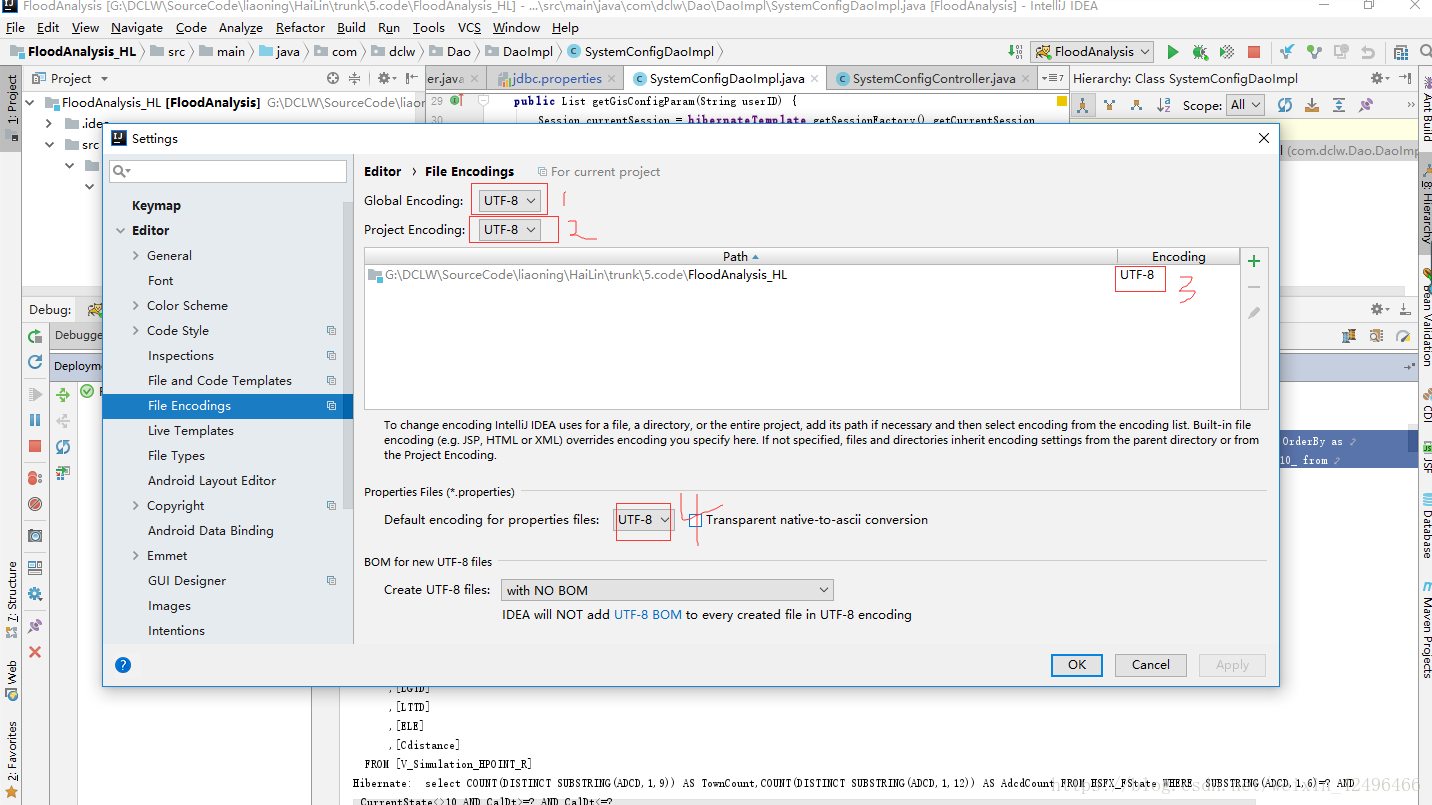The width and height of the screenshot is (1432, 805).
Task: Click the Path column header
Action: (741, 257)
